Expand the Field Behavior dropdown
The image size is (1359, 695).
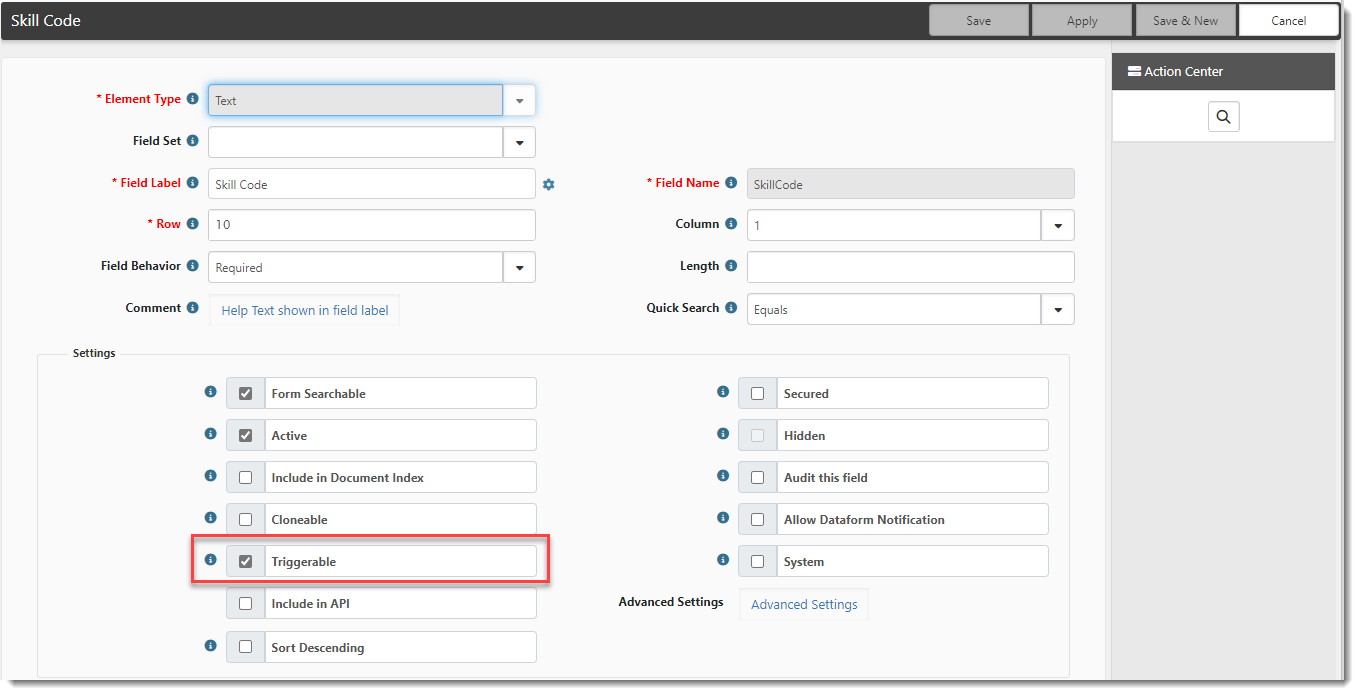(519, 268)
